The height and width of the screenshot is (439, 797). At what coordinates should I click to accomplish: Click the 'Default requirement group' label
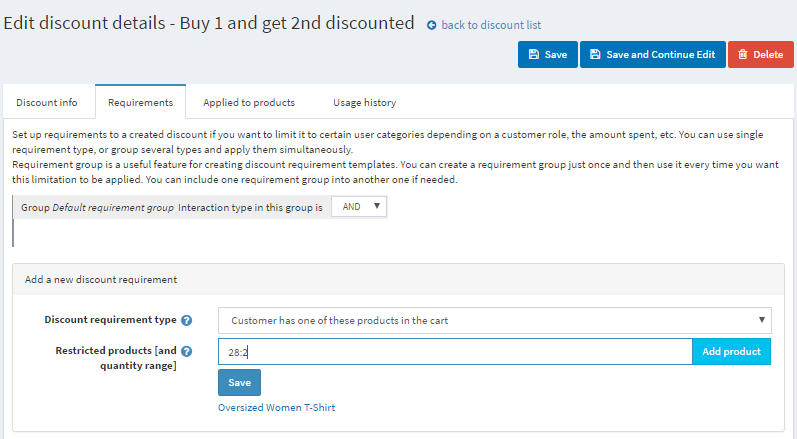tap(113, 208)
